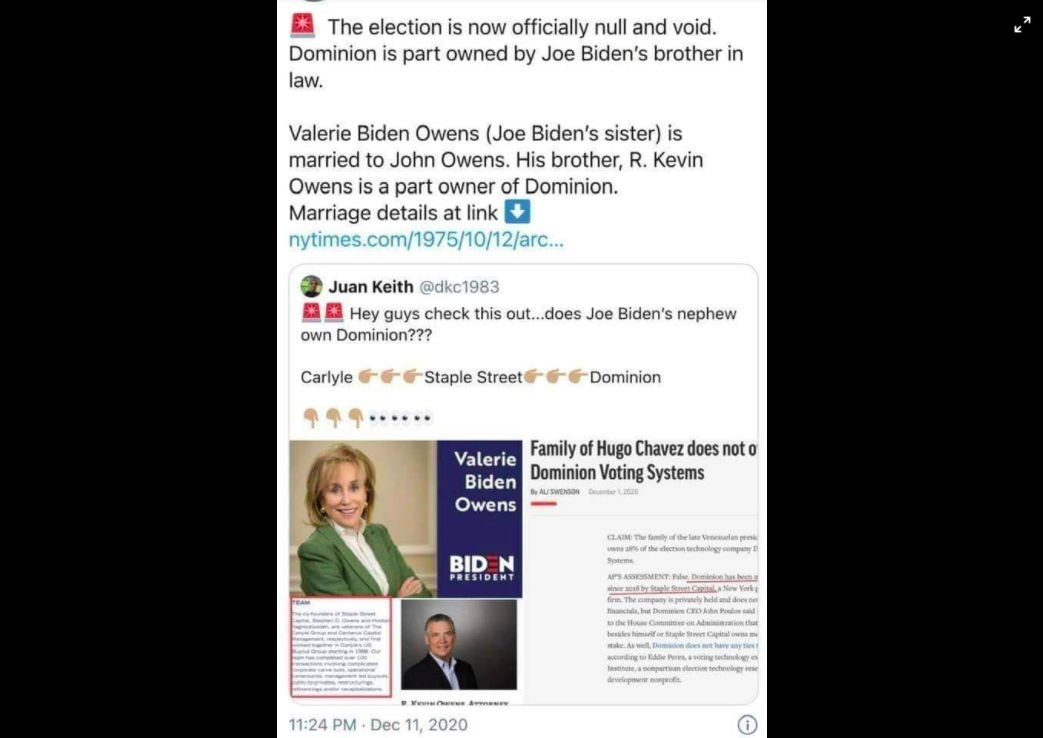Click the blue down arrow emoji
The height and width of the screenshot is (738, 1043).
pos(518,212)
